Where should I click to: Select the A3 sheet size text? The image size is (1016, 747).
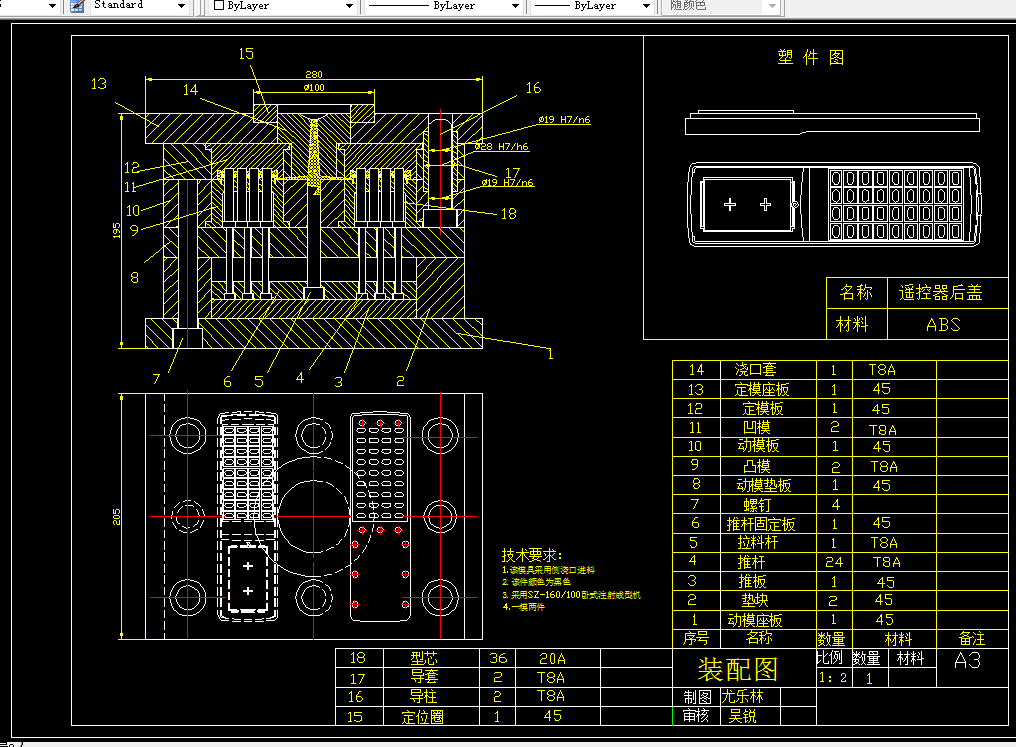[x=968, y=661]
